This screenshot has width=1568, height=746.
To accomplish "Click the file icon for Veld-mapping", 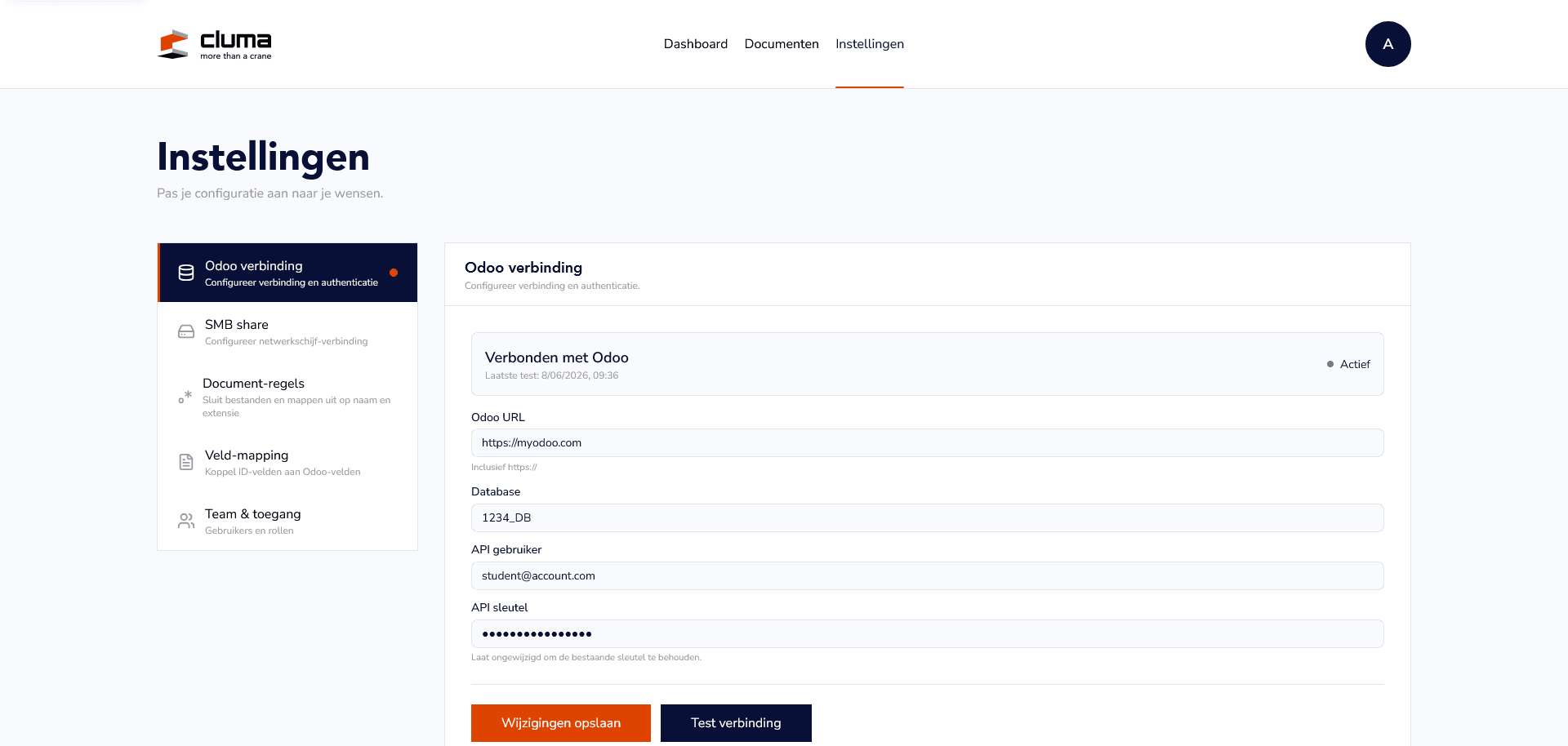I will coord(186,462).
